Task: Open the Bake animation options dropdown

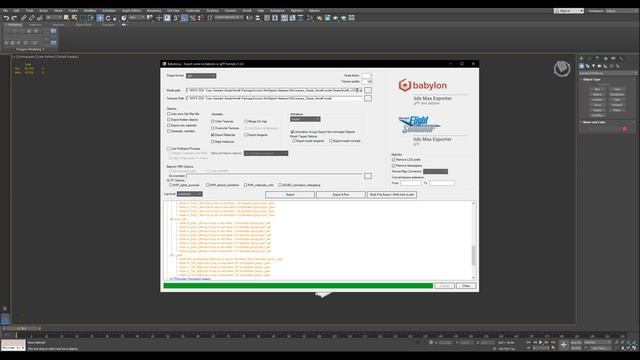Action: [266, 153]
